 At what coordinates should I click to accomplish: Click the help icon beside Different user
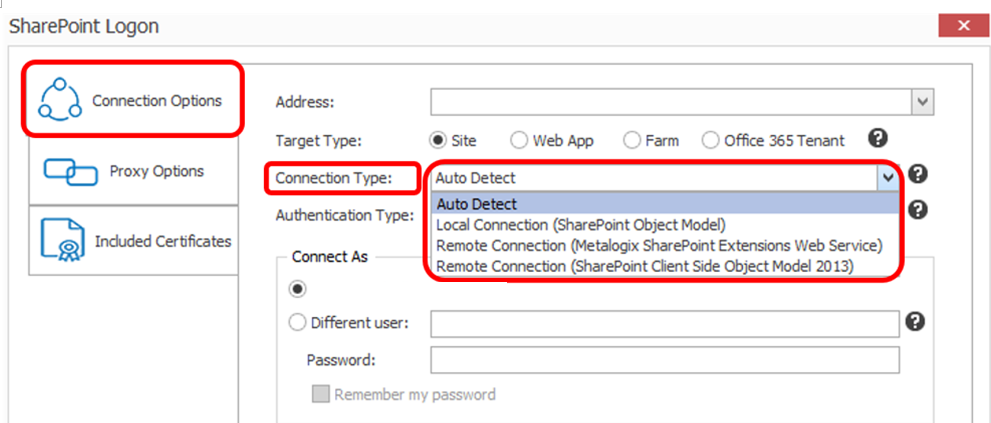pos(914,321)
